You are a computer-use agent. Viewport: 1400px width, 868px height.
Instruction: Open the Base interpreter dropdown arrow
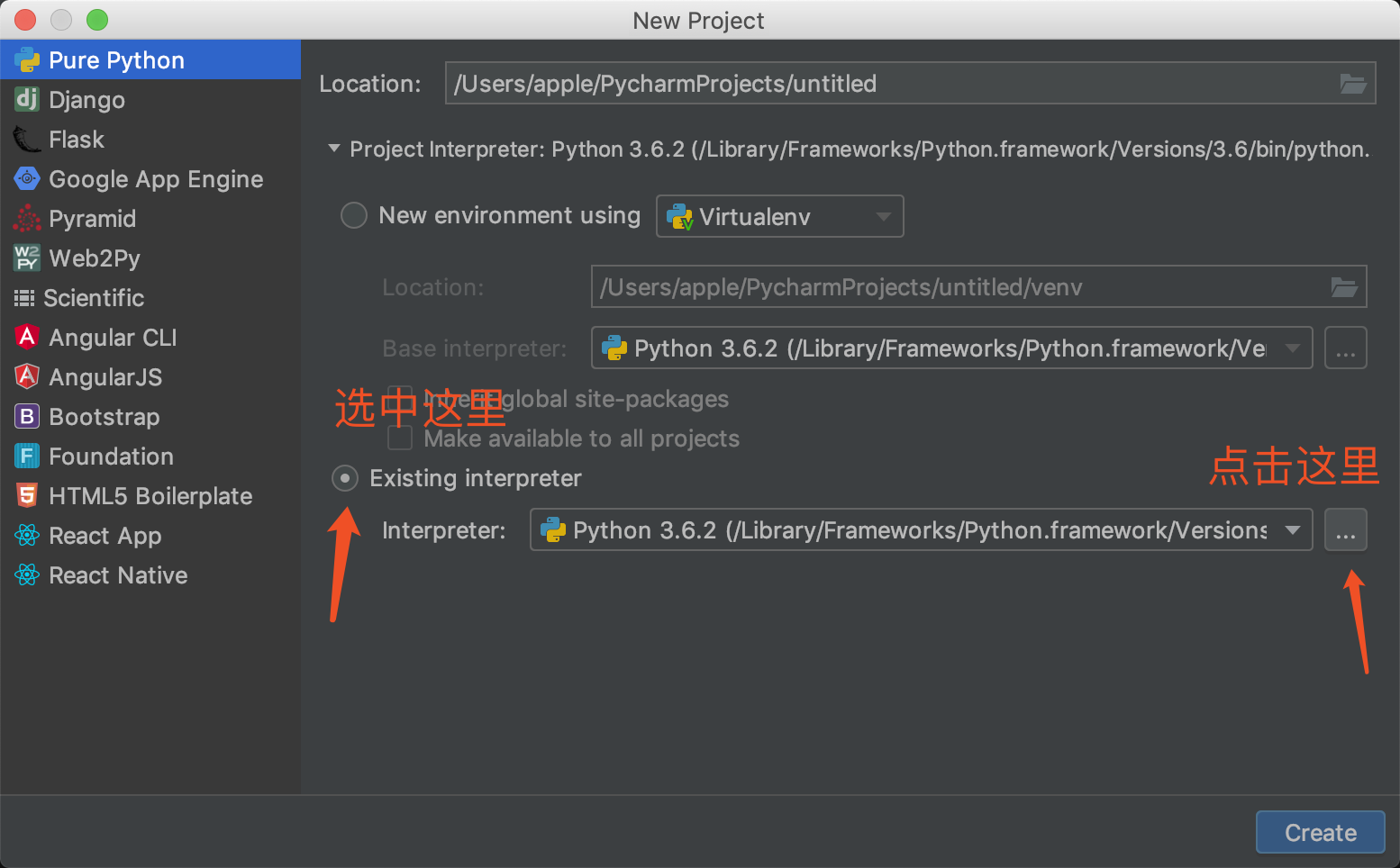(x=1293, y=348)
